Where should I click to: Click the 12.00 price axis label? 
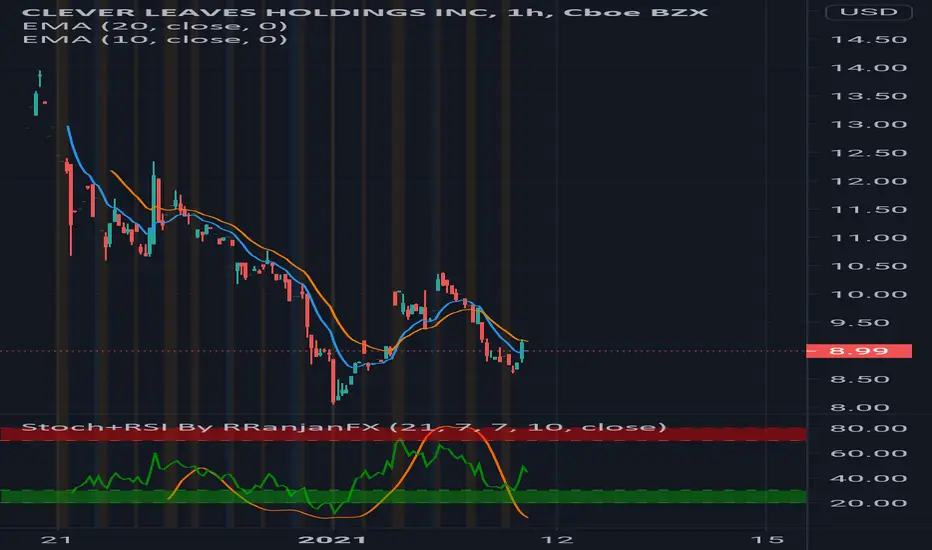[868, 181]
